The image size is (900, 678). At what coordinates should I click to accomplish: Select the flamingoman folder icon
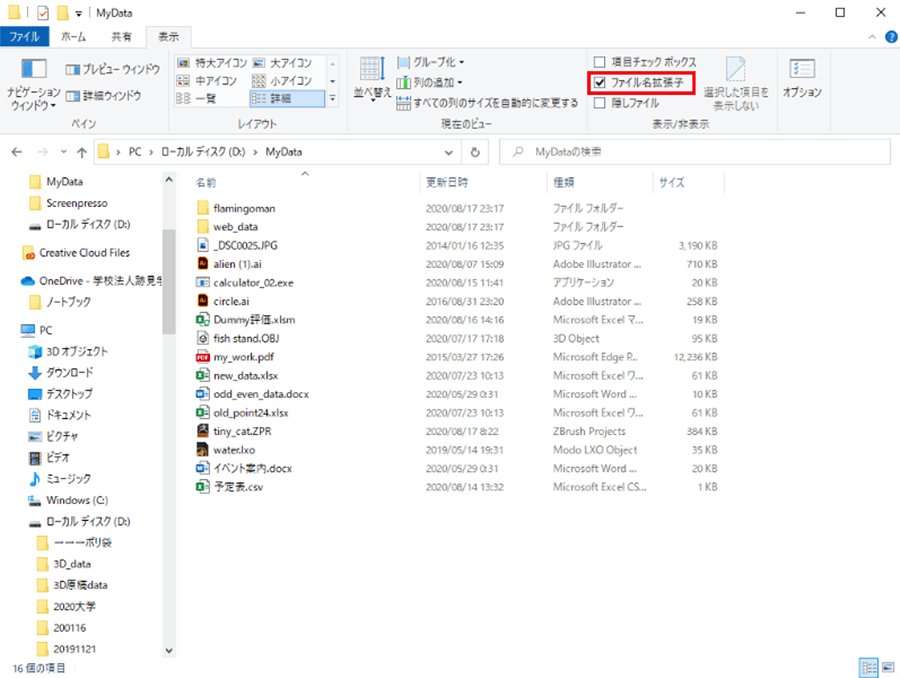pos(203,208)
